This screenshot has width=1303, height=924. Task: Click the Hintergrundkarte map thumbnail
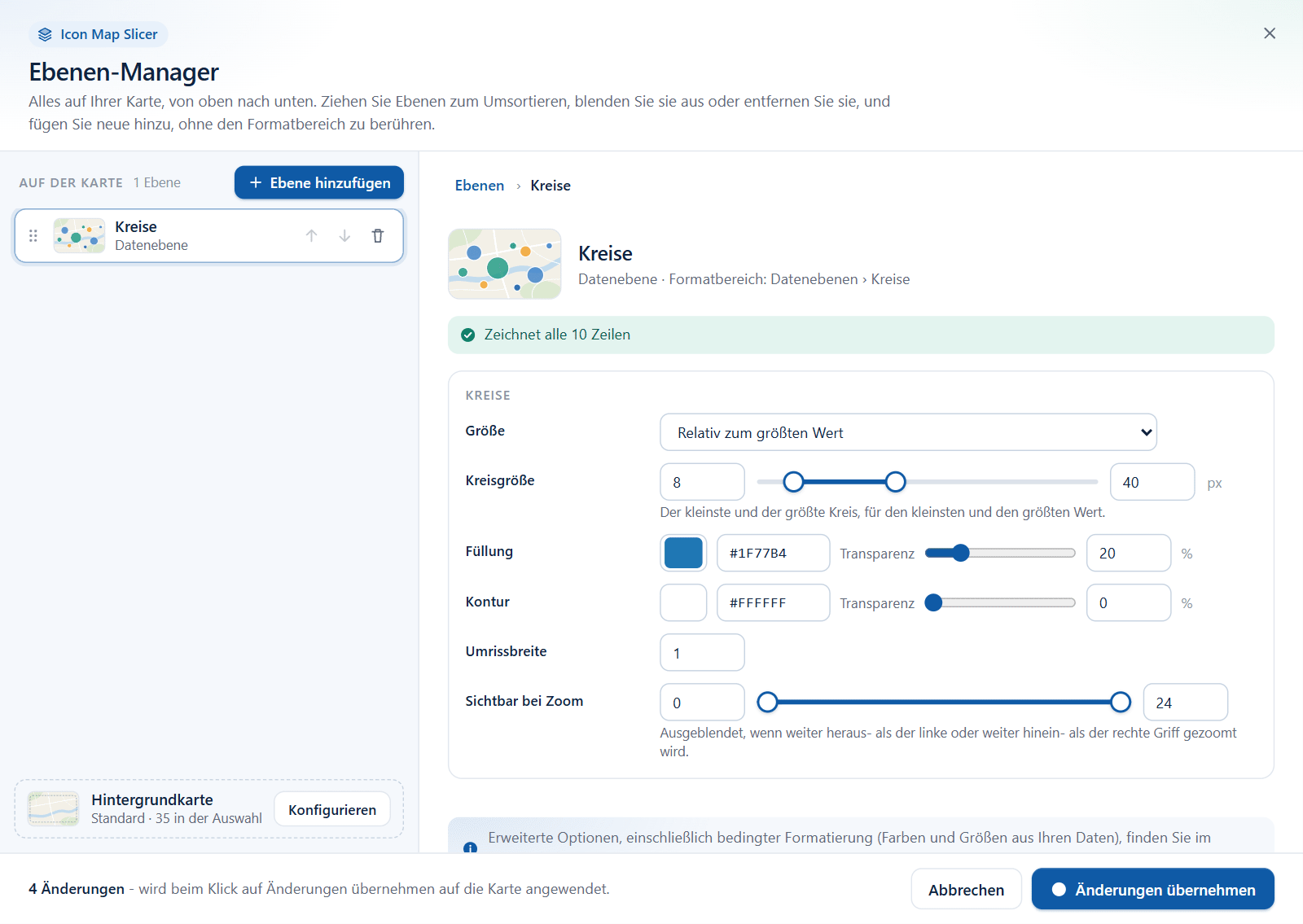(x=54, y=809)
